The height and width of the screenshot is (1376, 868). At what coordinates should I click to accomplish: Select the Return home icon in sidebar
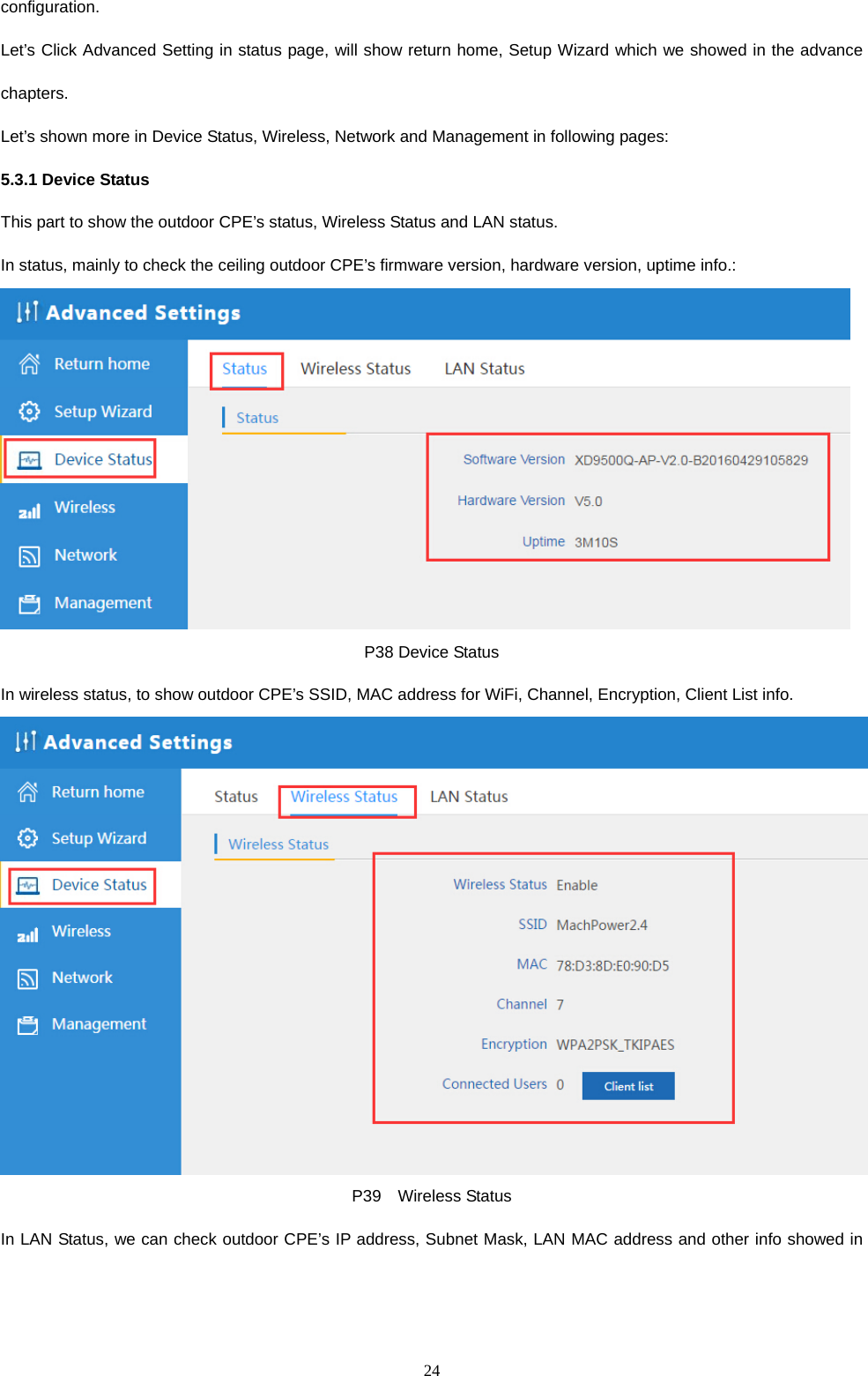tap(29, 363)
